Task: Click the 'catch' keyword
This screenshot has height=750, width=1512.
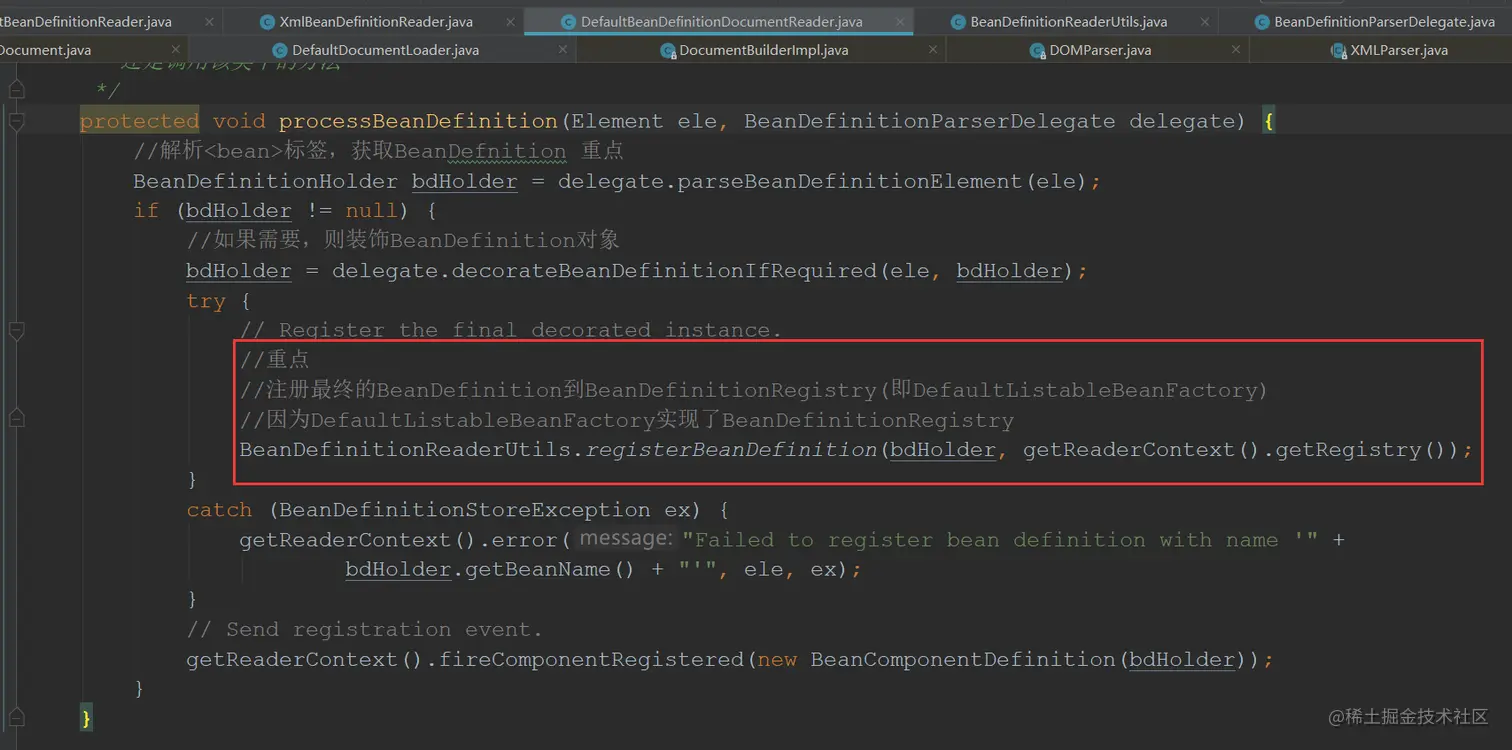Action: [x=219, y=510]
